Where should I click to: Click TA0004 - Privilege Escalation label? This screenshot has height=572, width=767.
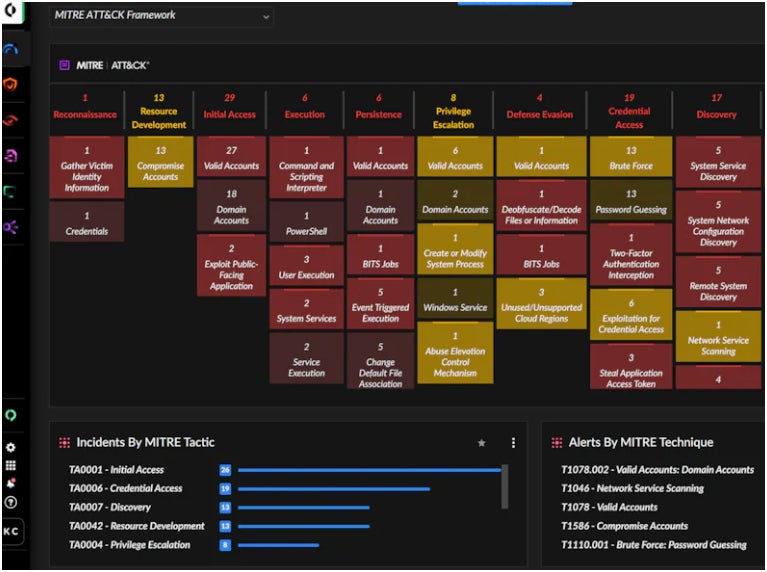pyautogui.click(x=129, y=545)
